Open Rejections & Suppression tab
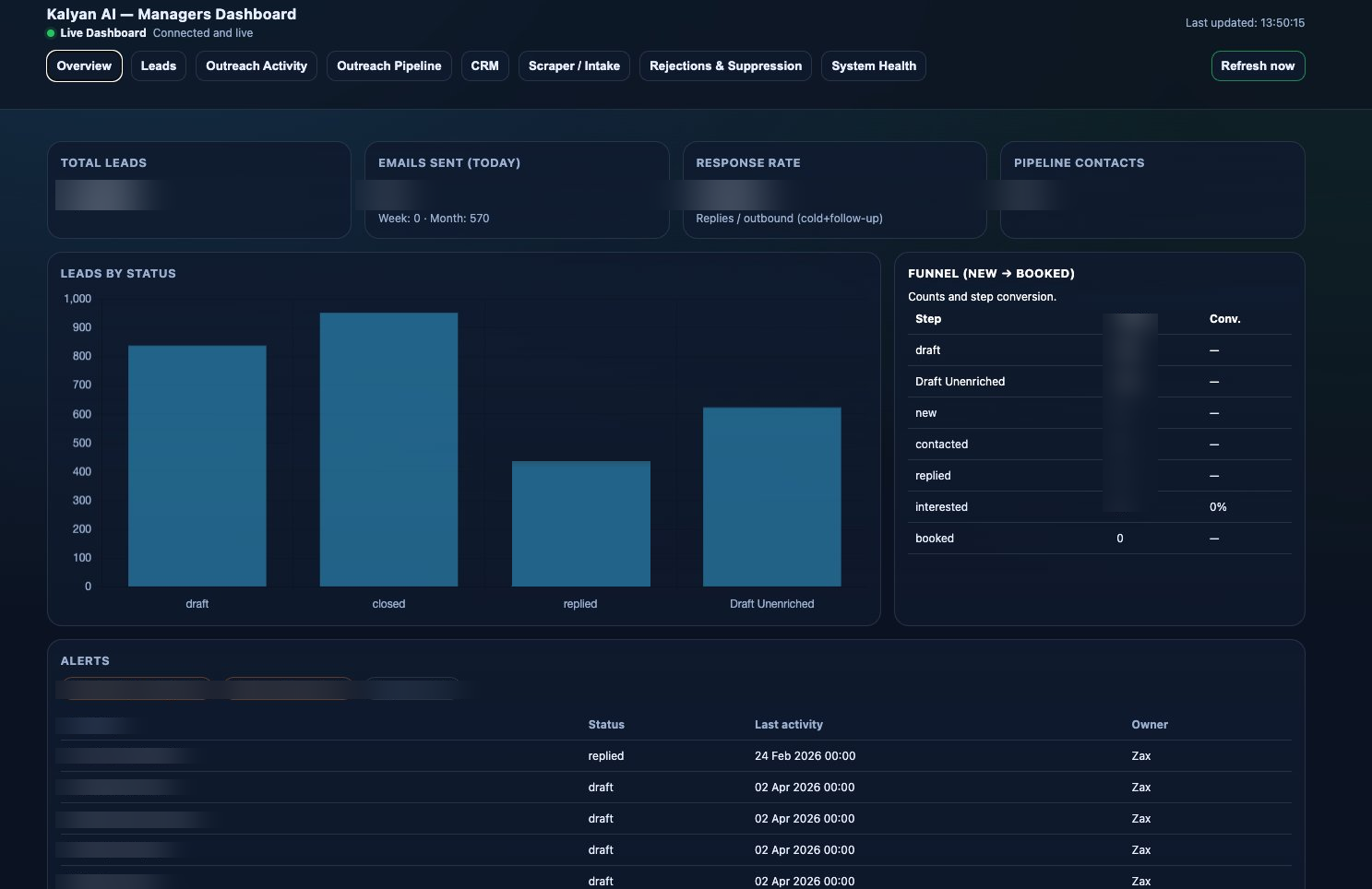Screen dimensions: 1372x889 click(x=725, y=66)
